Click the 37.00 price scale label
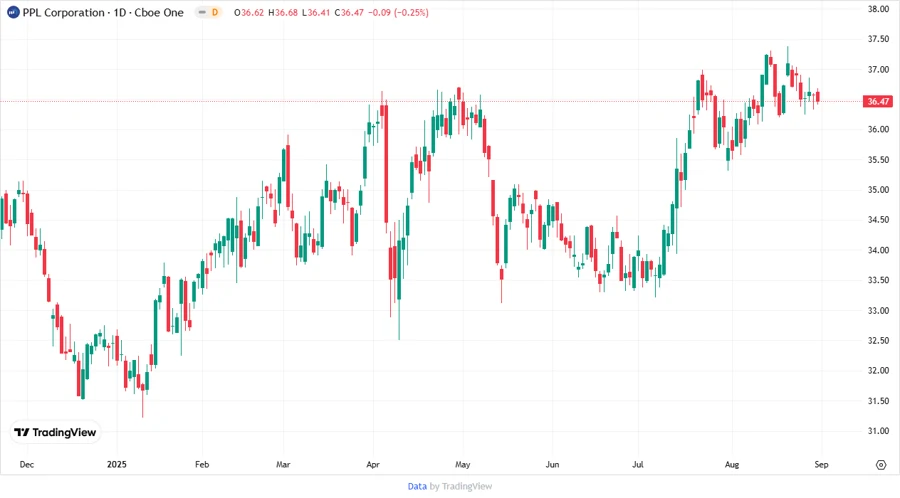 pos(878,69)
